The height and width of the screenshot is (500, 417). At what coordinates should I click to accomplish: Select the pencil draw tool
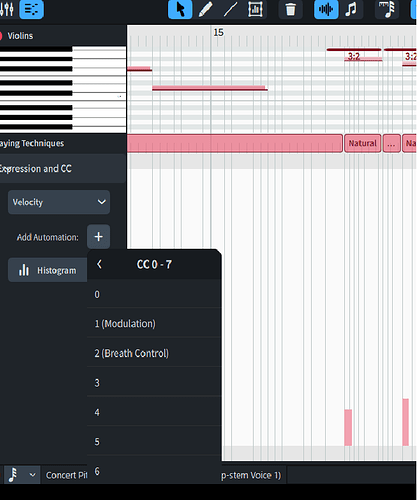(205, 9)
